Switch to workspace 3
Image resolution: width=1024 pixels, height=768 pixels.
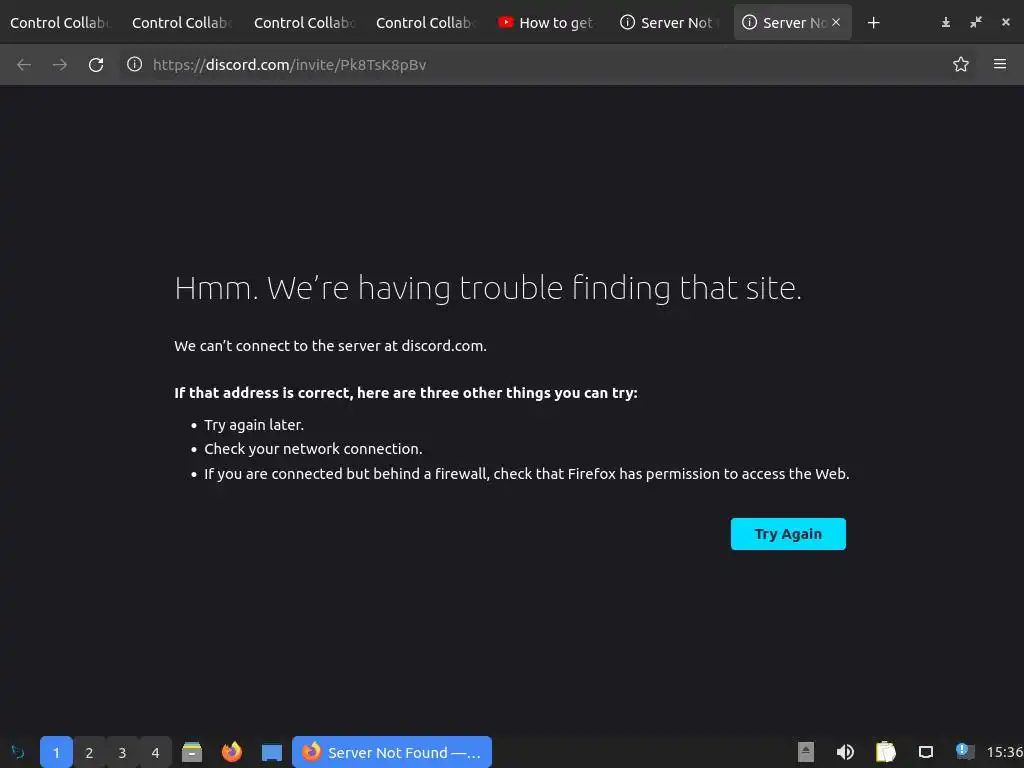coord(122,752)
